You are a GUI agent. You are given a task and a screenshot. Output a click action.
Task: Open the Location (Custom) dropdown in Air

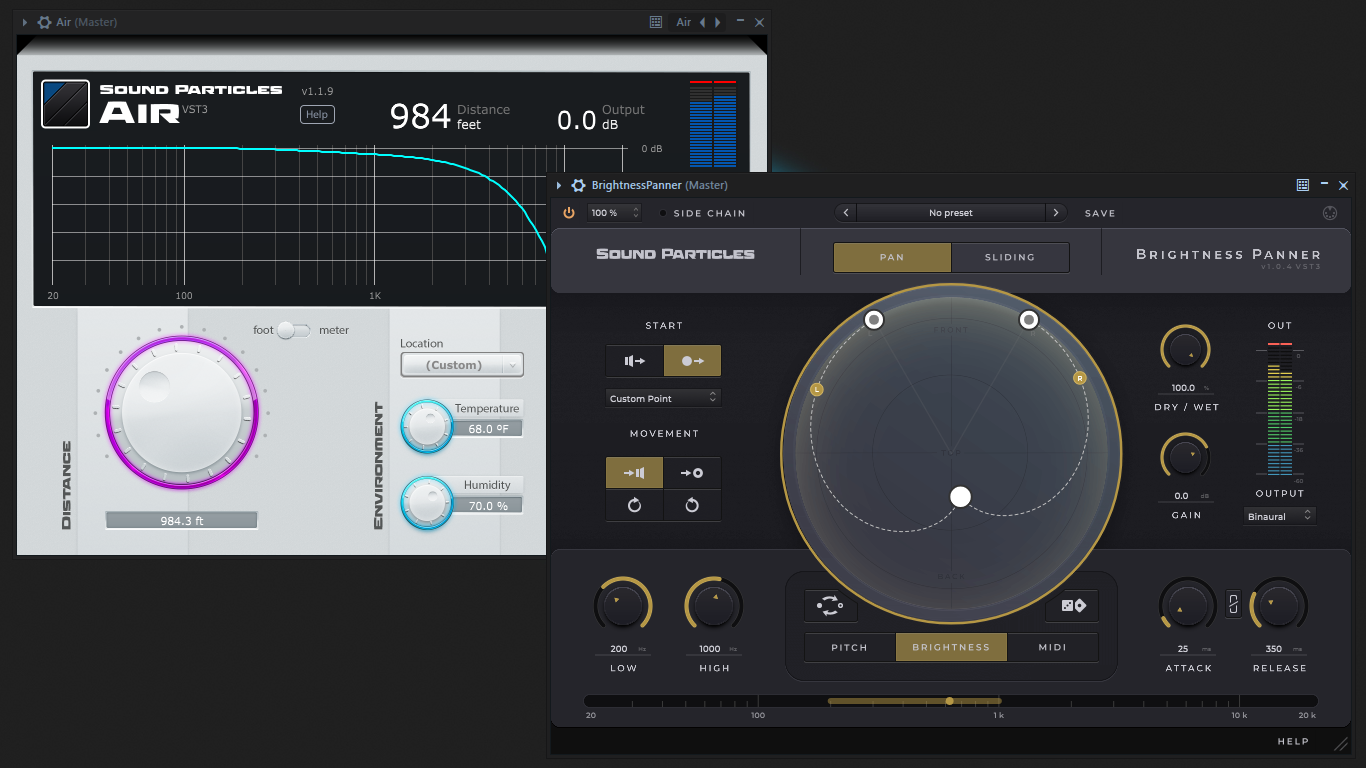(x=461, y=364)
